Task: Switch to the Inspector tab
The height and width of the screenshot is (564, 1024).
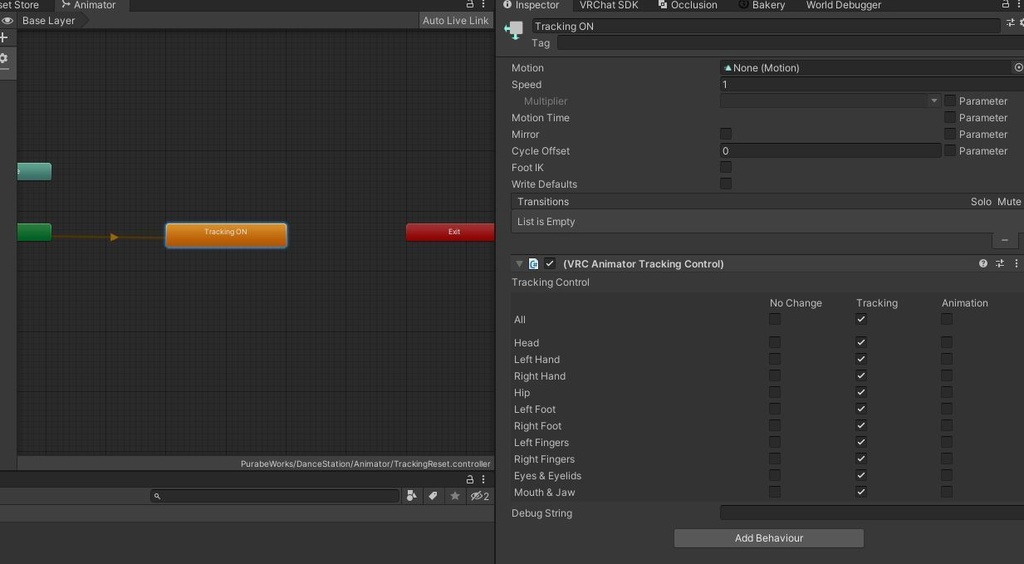Action: [531, 5]
